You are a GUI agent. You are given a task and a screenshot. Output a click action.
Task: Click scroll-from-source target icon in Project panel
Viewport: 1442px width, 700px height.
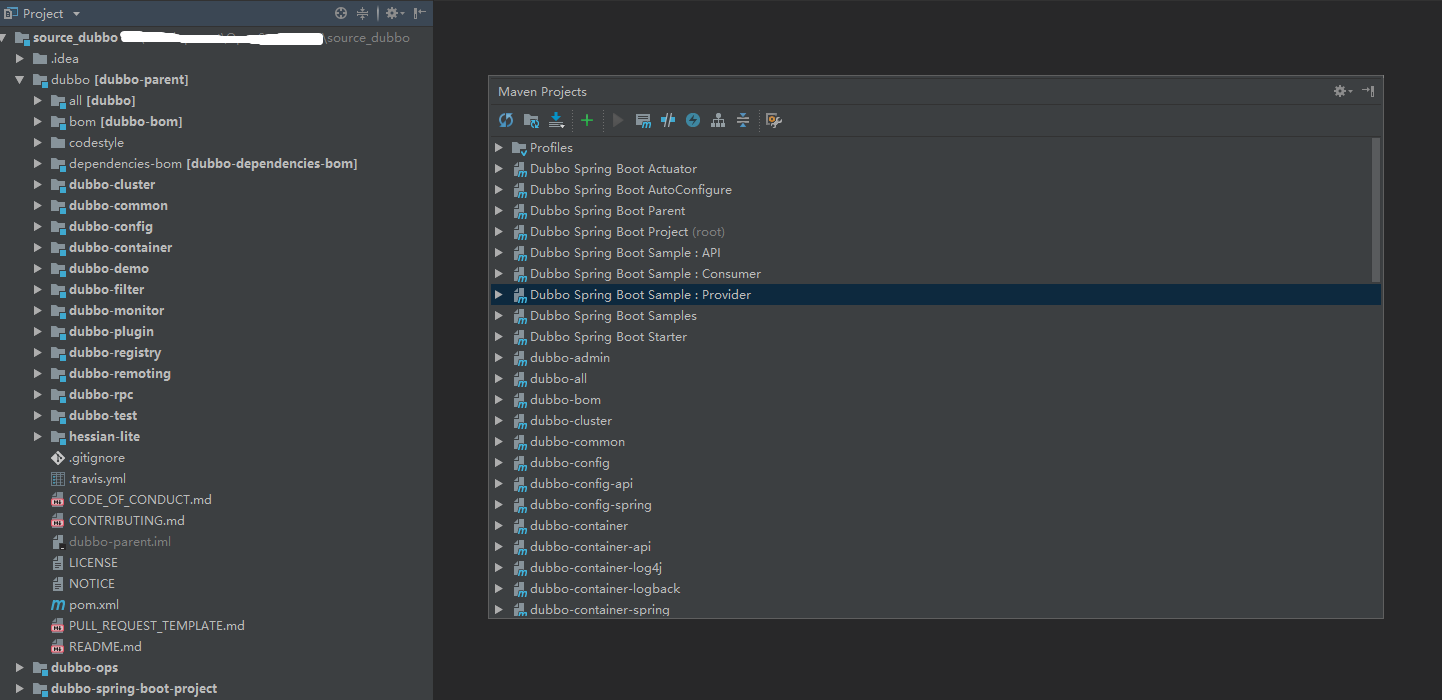341,13
